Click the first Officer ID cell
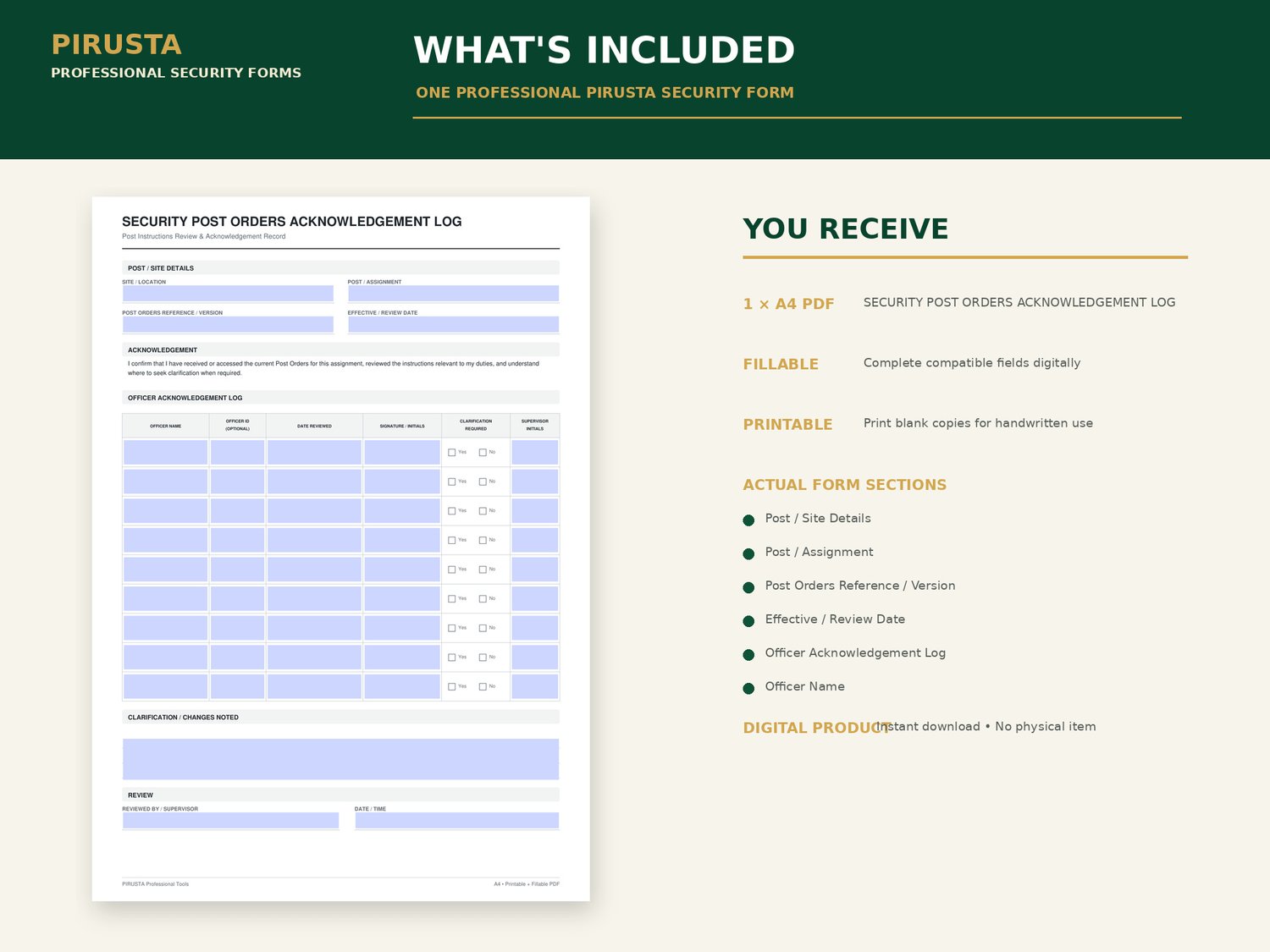This screenshot has width=1270, height=952. click(x=237, y=452)
